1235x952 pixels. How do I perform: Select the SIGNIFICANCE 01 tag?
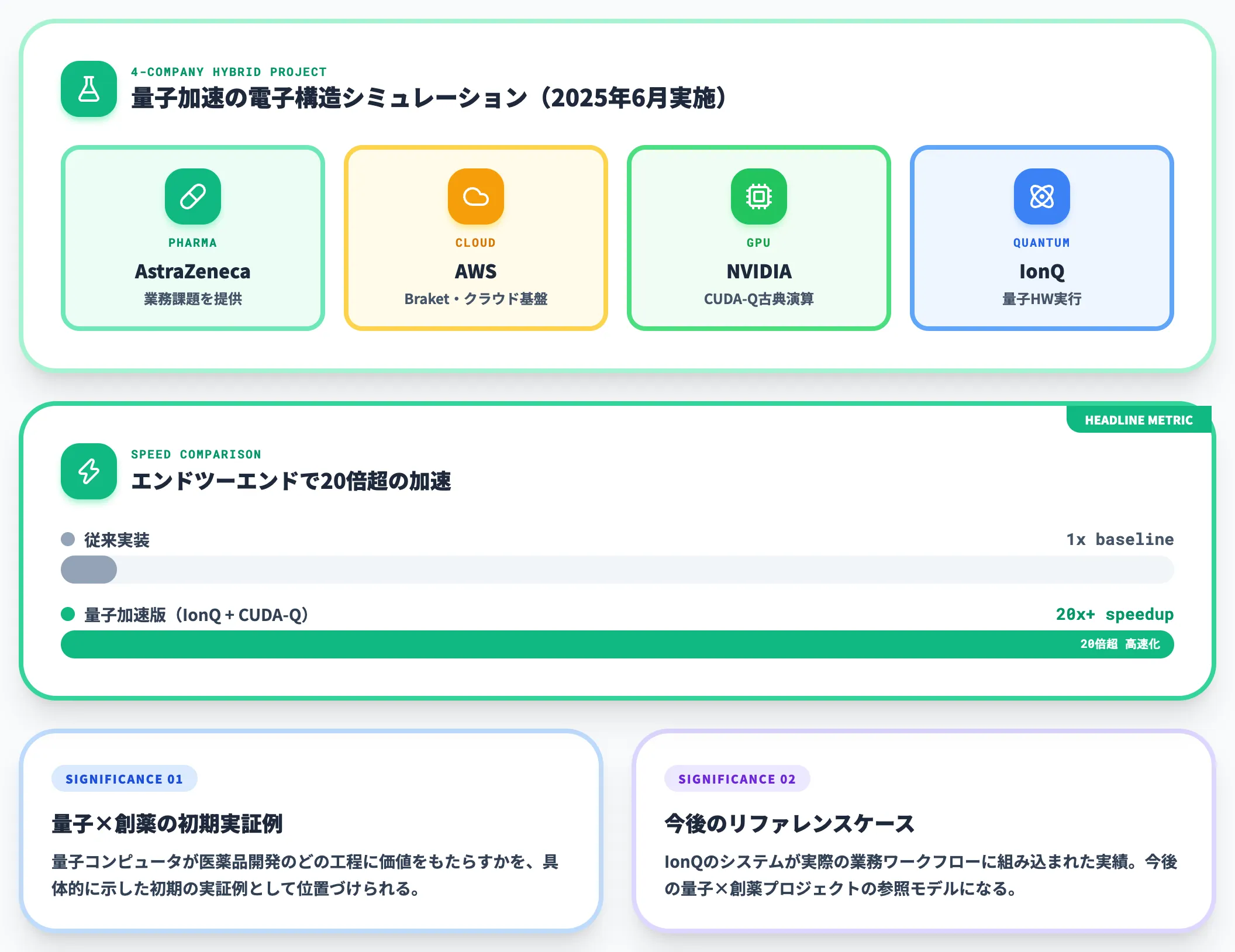coord(125,779)
